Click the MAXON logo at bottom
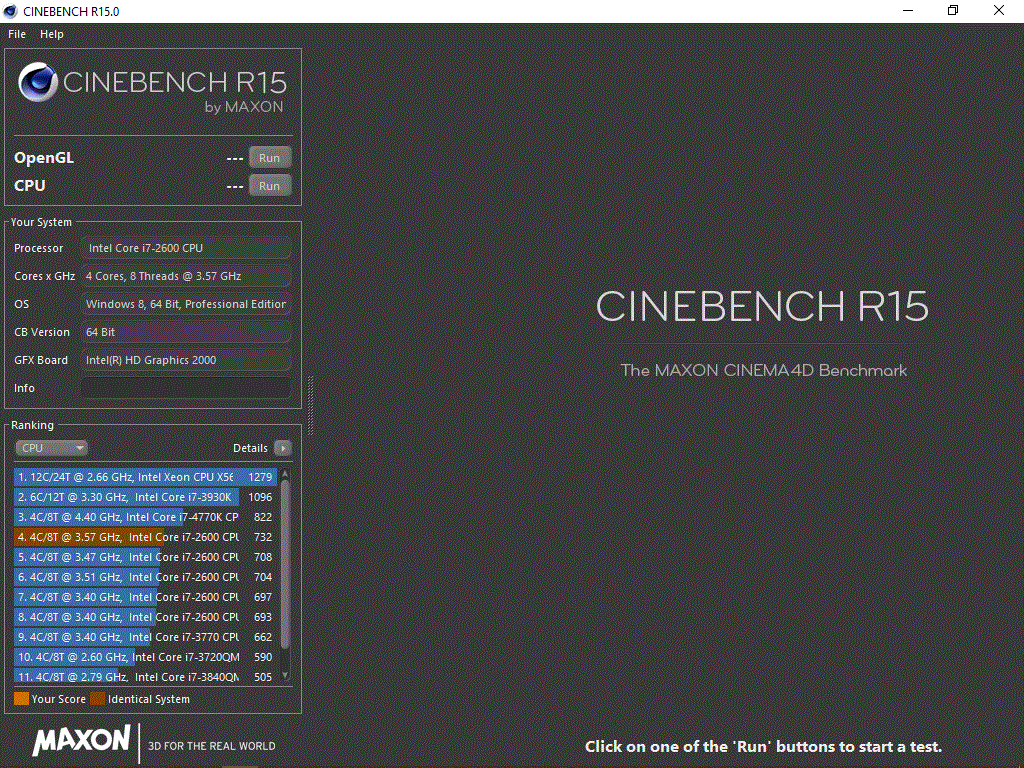 [82, 741]
